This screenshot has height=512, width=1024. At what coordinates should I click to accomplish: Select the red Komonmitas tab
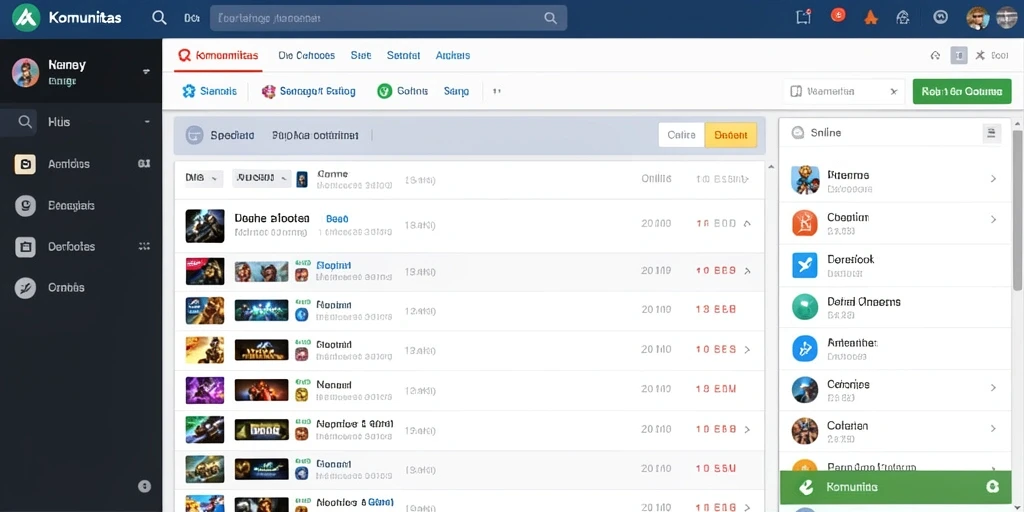pos(218,56)
